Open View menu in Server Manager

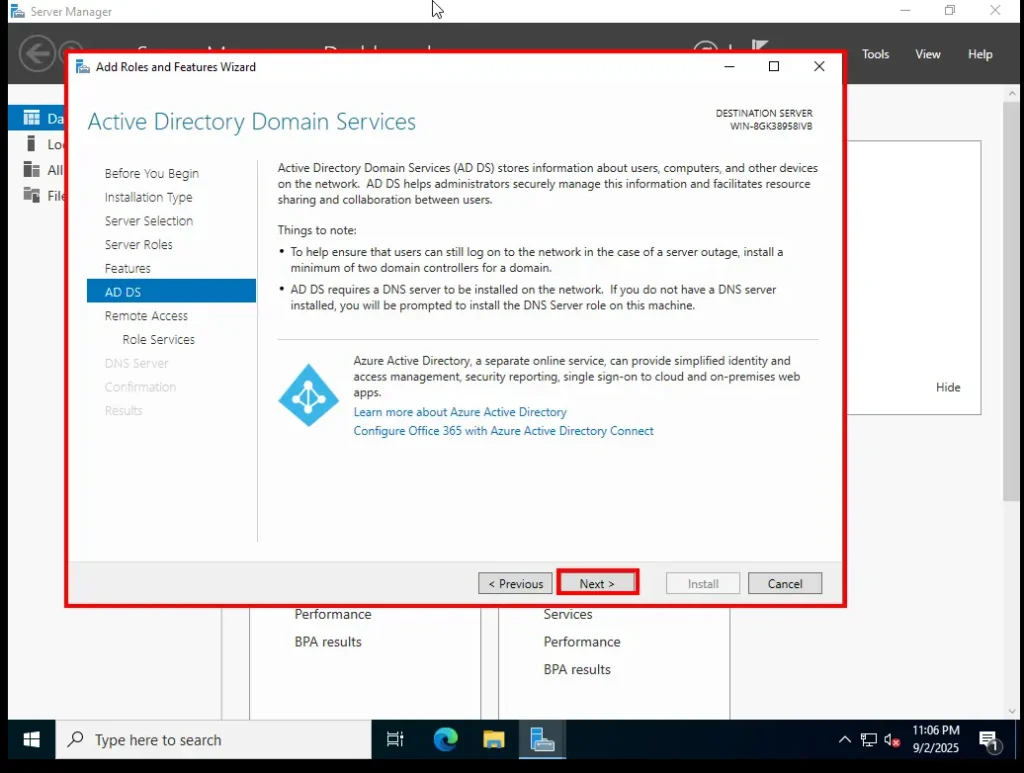(x=927, y=54)
